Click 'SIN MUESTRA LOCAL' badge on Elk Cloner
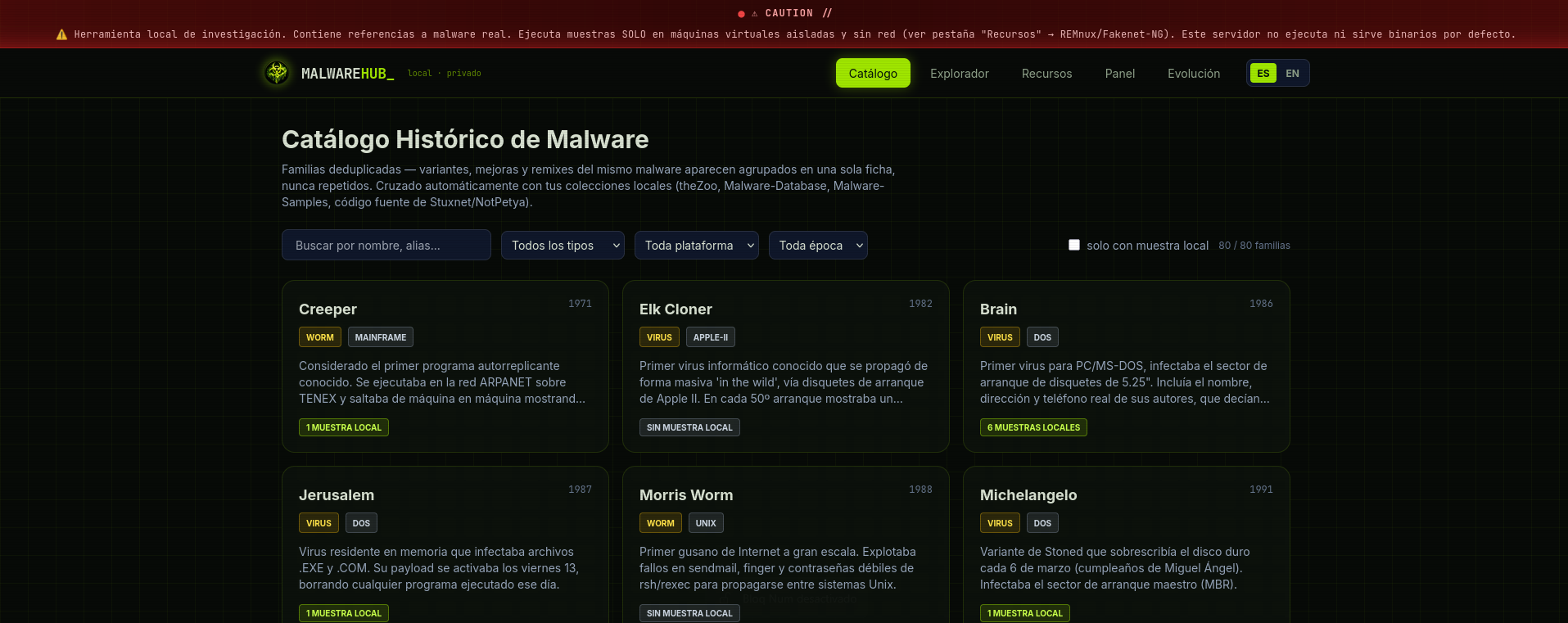This screenshot has height=623, width=1568. 689,427
